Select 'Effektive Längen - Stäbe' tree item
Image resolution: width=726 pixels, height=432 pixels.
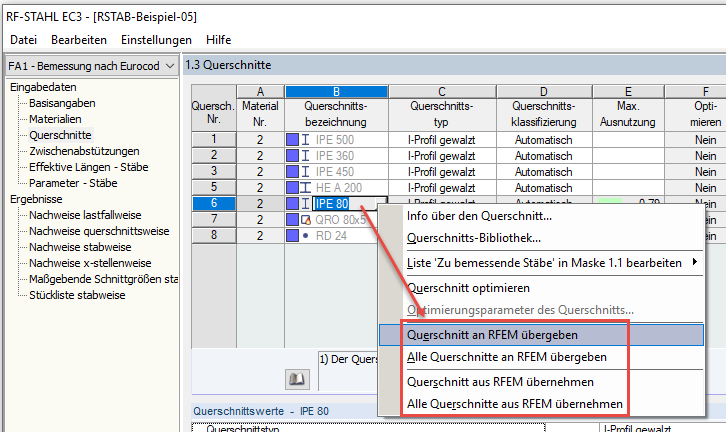pos(88,167)
